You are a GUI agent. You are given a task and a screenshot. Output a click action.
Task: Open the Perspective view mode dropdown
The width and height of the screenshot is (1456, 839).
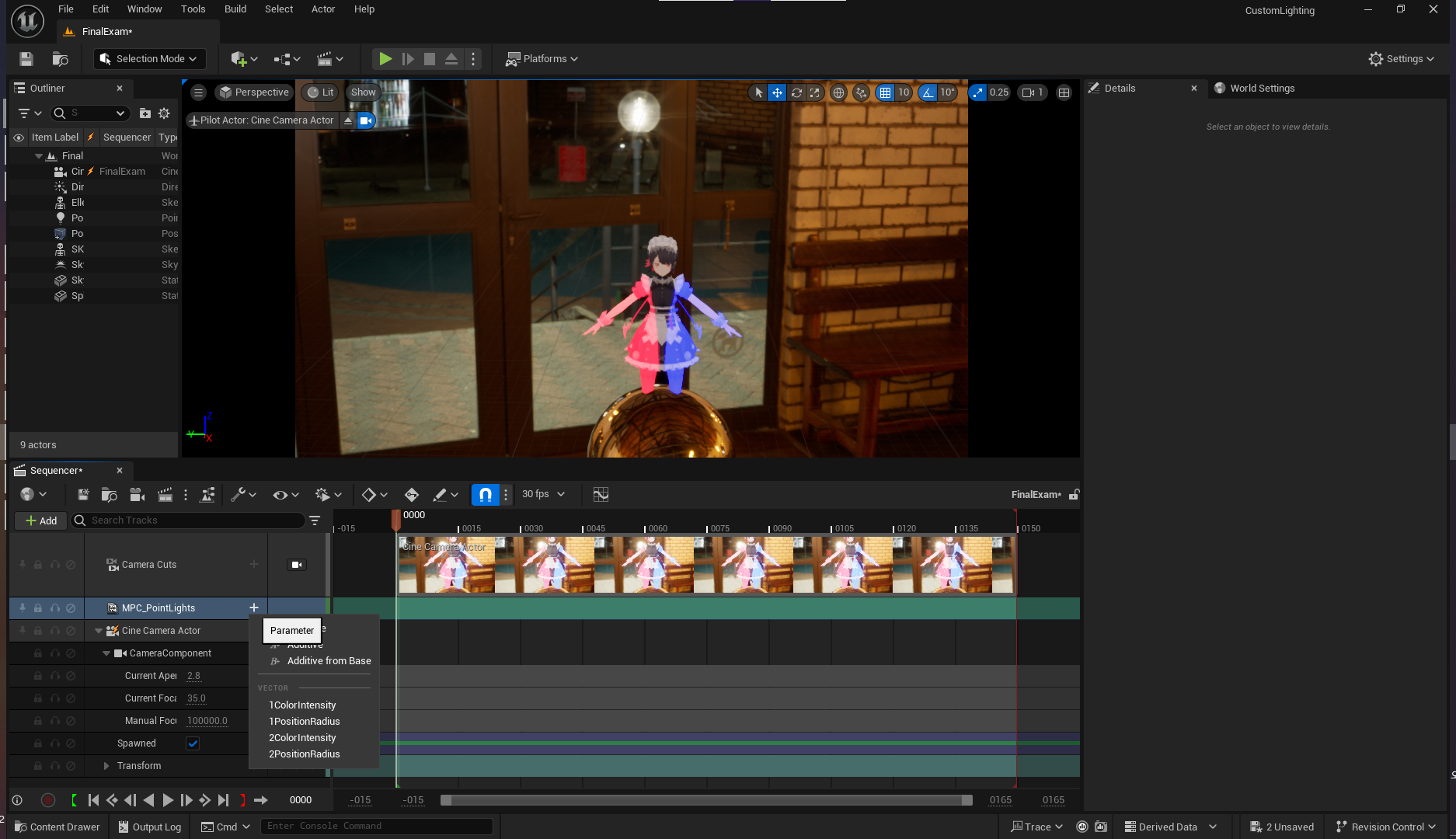click(x=254, y=92)
